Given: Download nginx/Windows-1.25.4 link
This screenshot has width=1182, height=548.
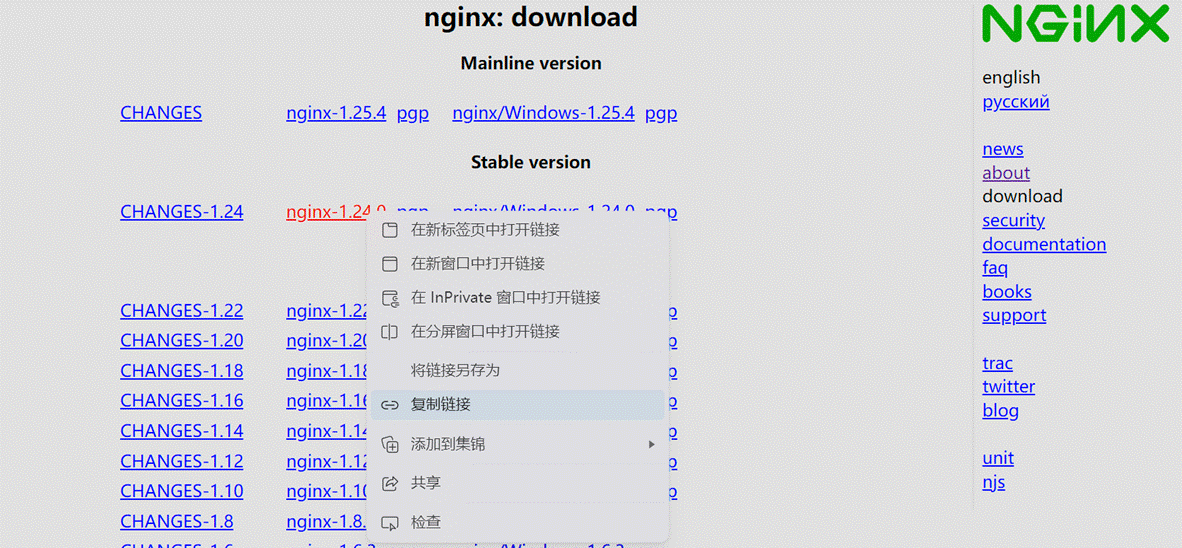Looking at the screenshot, I should [544, 113].
